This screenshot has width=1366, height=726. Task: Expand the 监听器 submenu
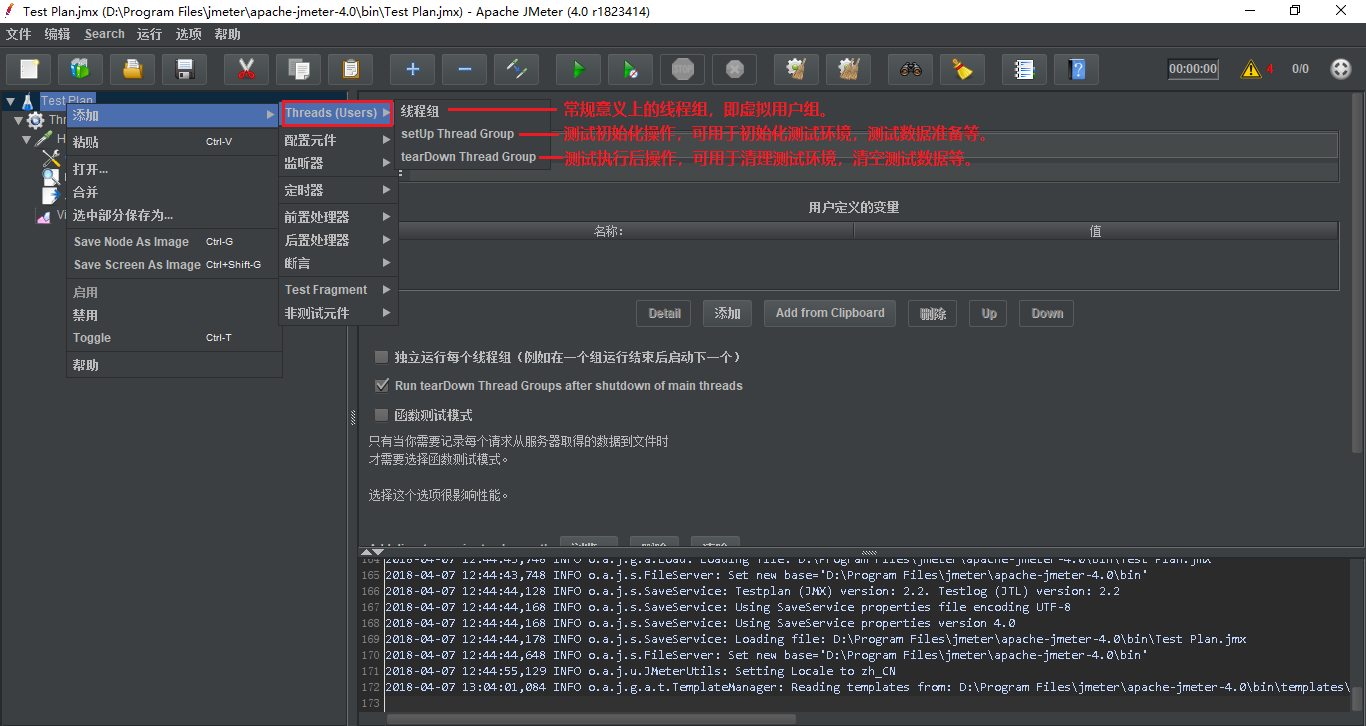338,163
